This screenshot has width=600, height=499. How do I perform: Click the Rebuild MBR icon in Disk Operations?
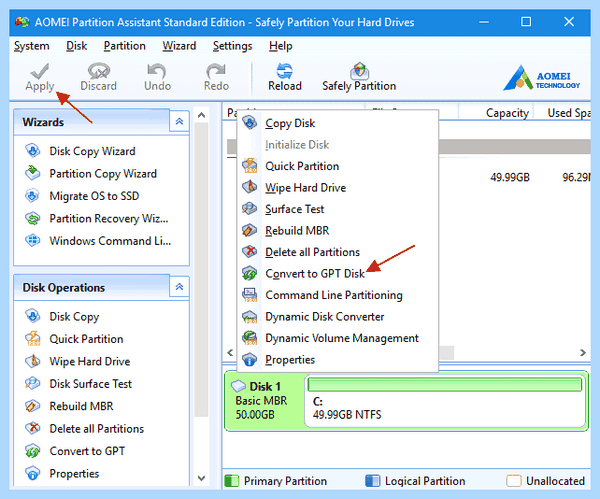[33, 406]
